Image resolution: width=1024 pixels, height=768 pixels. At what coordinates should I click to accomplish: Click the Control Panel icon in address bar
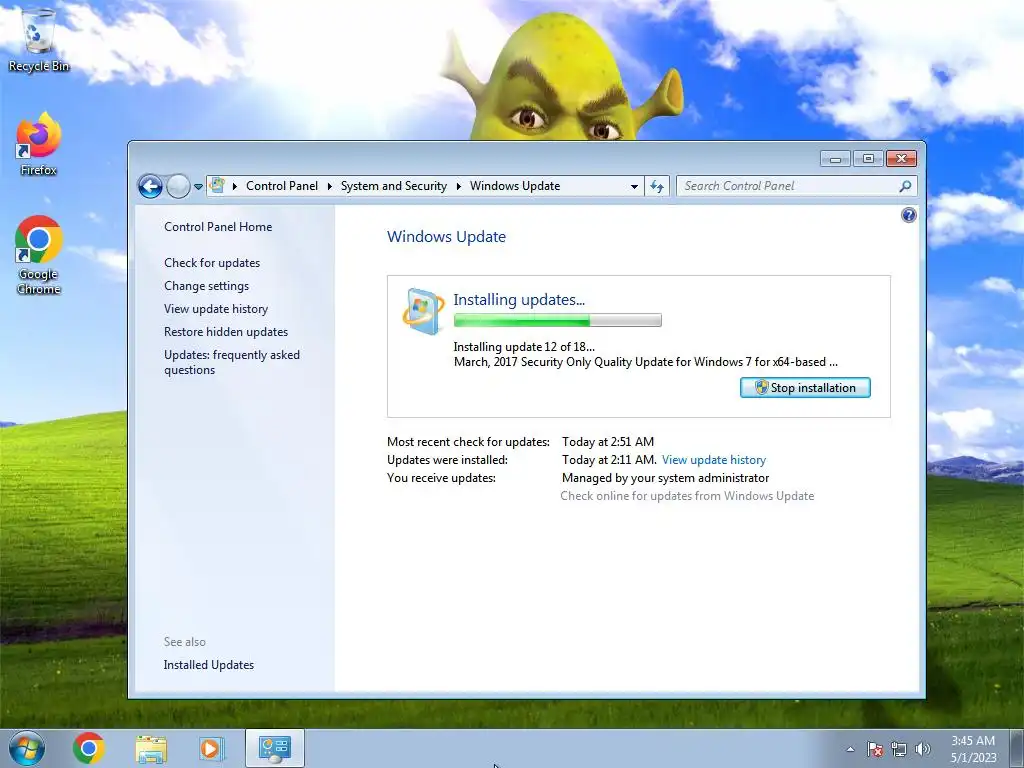(217, 185)
